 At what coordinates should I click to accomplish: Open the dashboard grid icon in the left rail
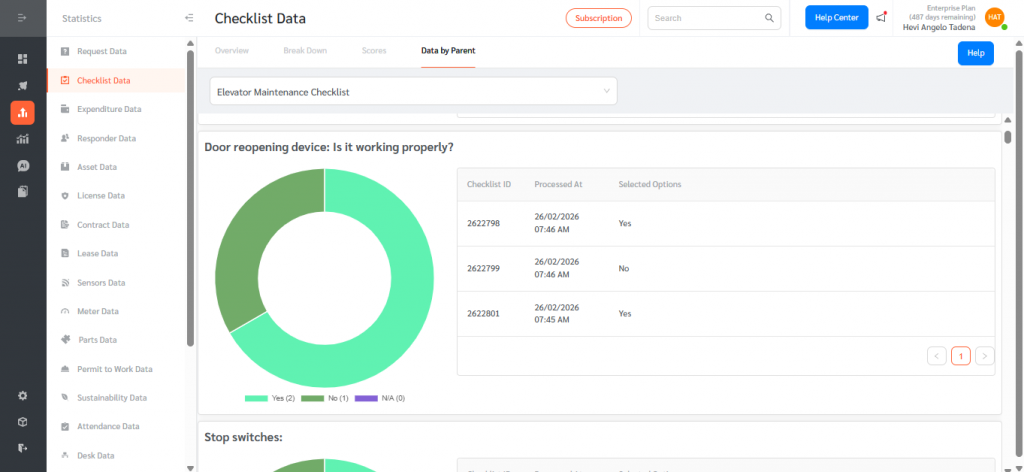coord(22,59)
